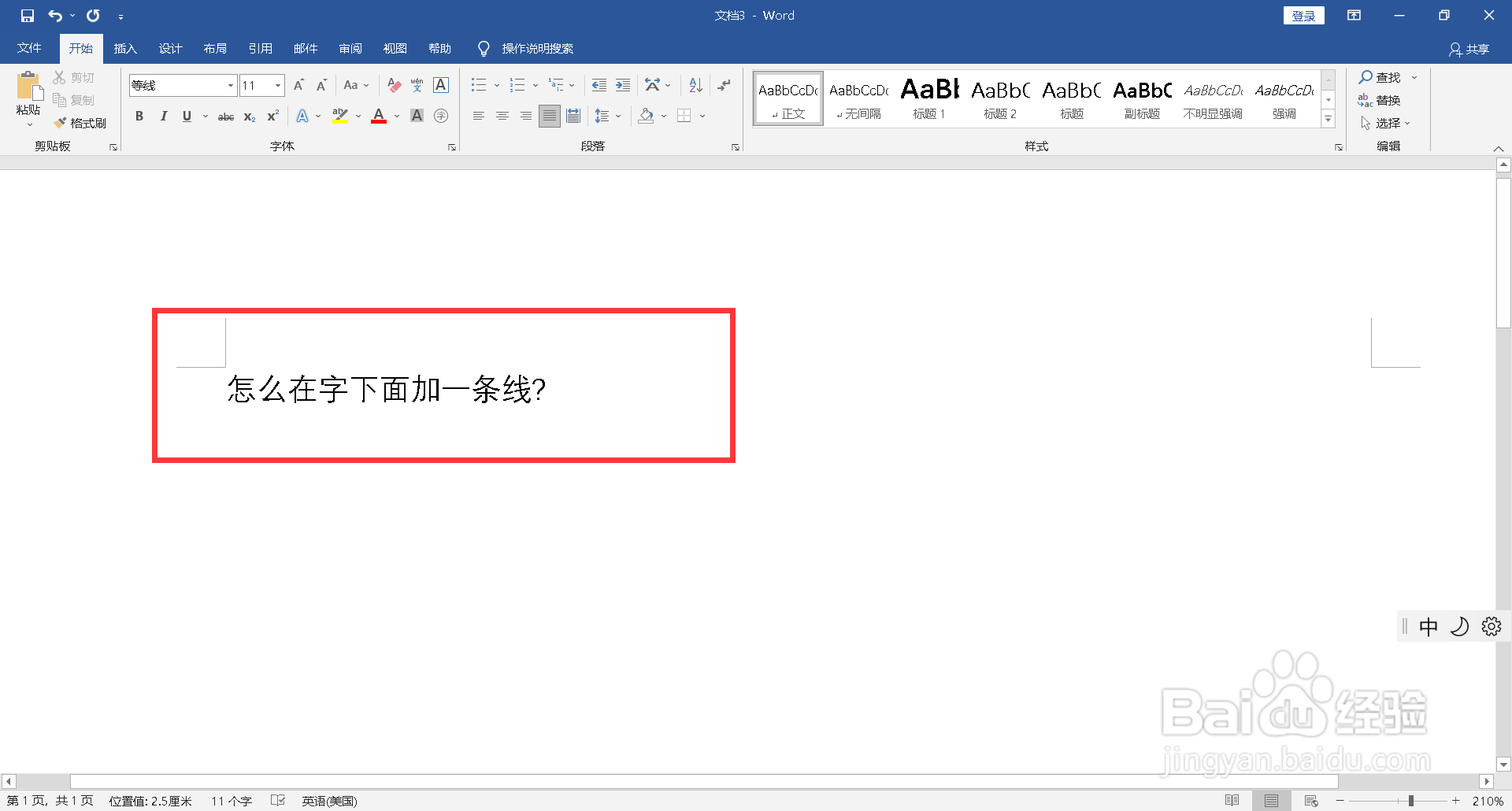Open the ribbon display options icon
This screenshot has height=811, width=1512.
tap(1354, 16)
